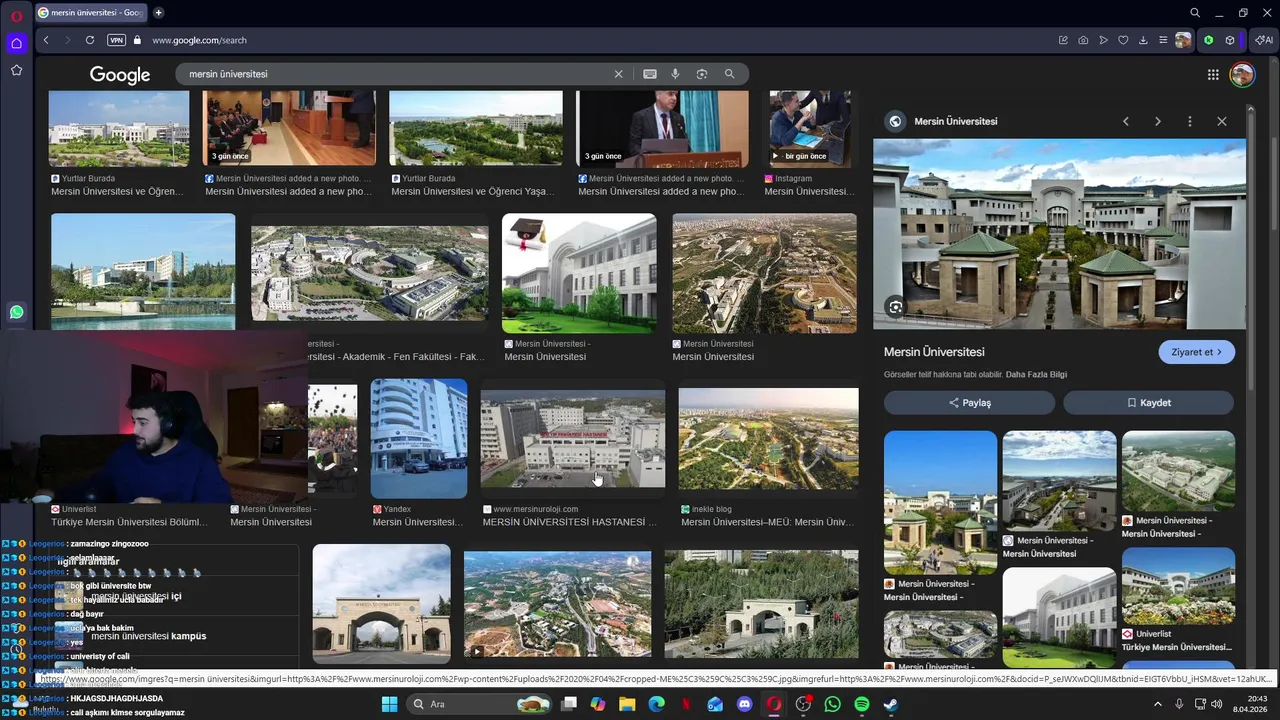This screenshot has width=1280, height=720.
Task: Open Task View on the taskbar
Action: tap(570, 704)
